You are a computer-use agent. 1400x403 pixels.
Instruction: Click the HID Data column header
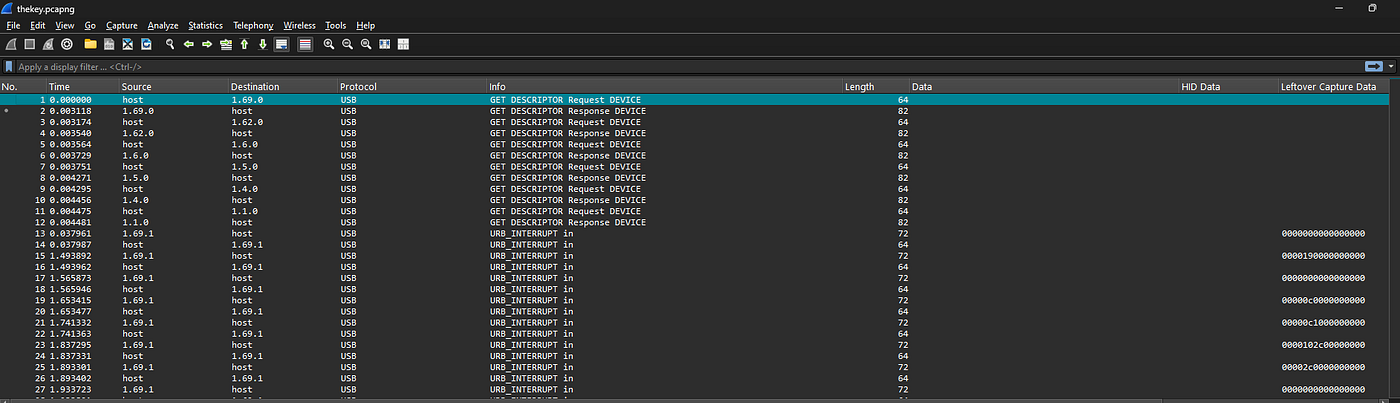(x=1228, y=87)
